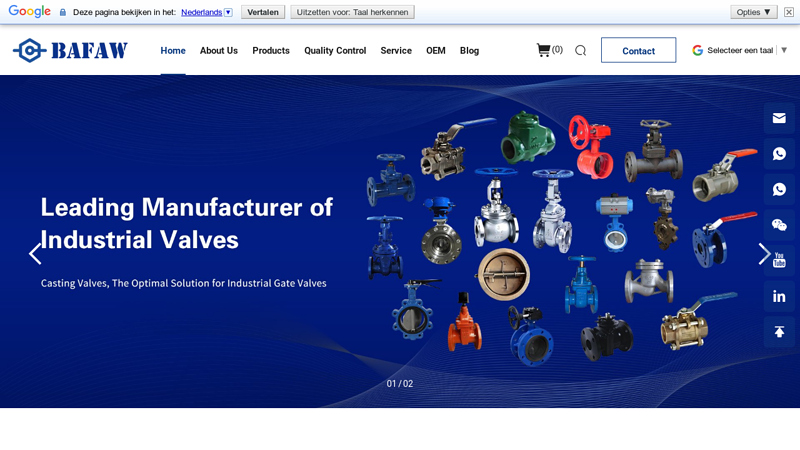Open the email envelope sidebar icon

pos(779,118)
